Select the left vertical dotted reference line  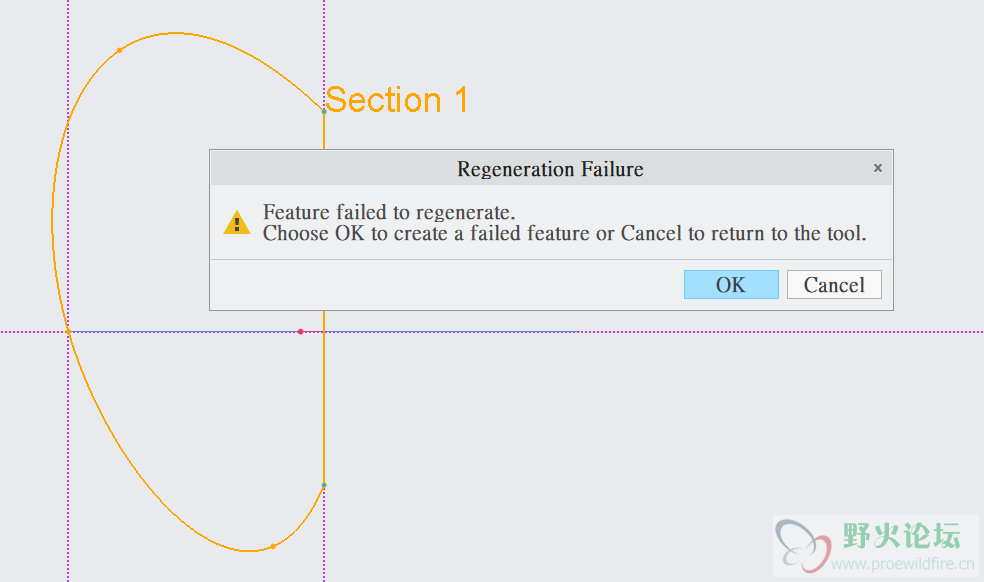pyautogui.click(x=68, y=439)
